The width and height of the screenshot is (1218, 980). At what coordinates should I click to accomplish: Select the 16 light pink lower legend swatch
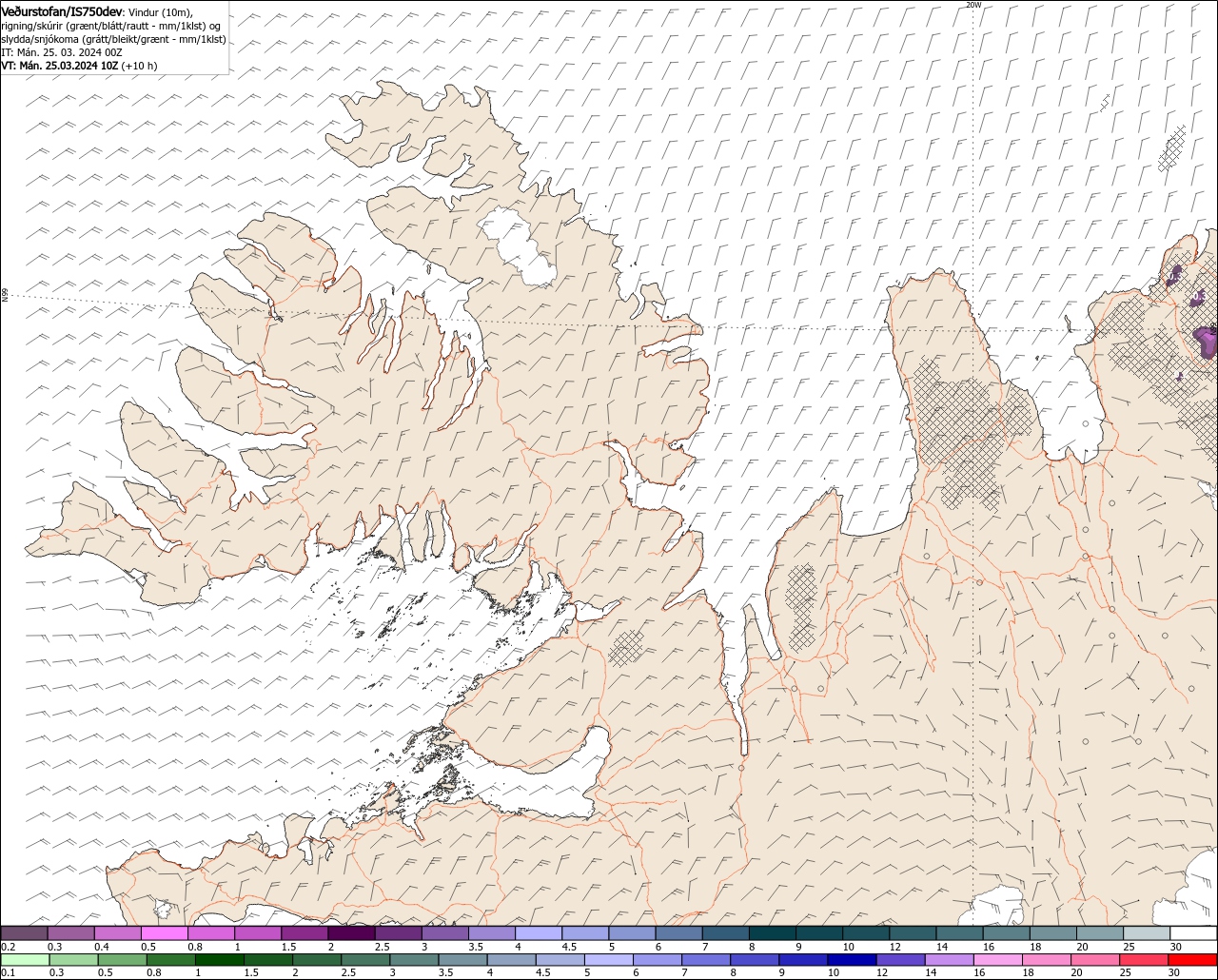tap(998, 960)
